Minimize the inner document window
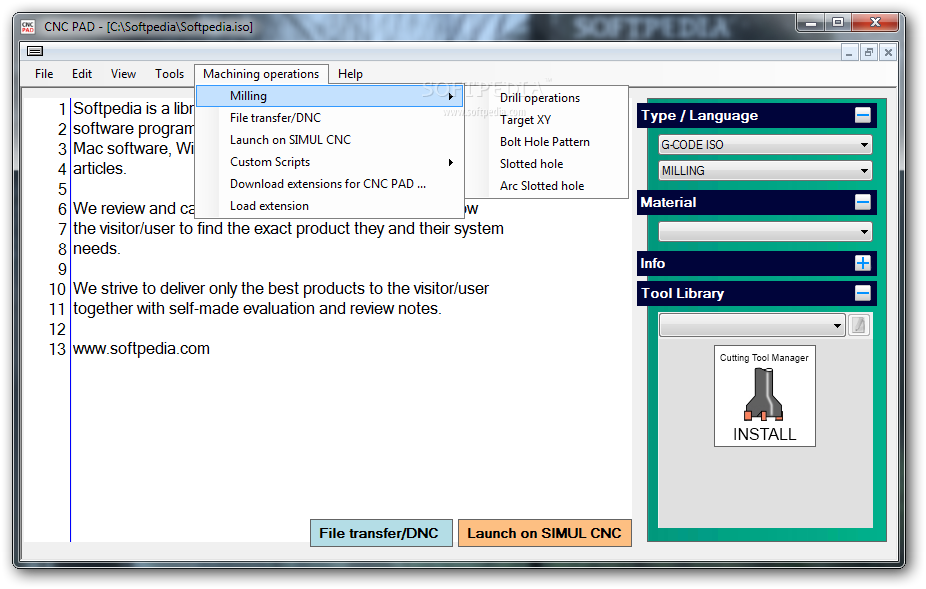 [x=849, y=53]
